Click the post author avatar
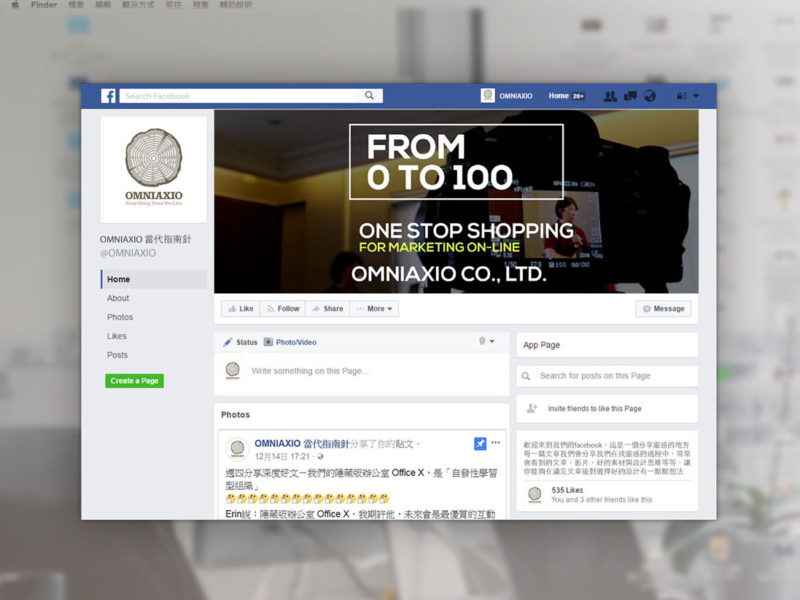 tap(237, 448)
